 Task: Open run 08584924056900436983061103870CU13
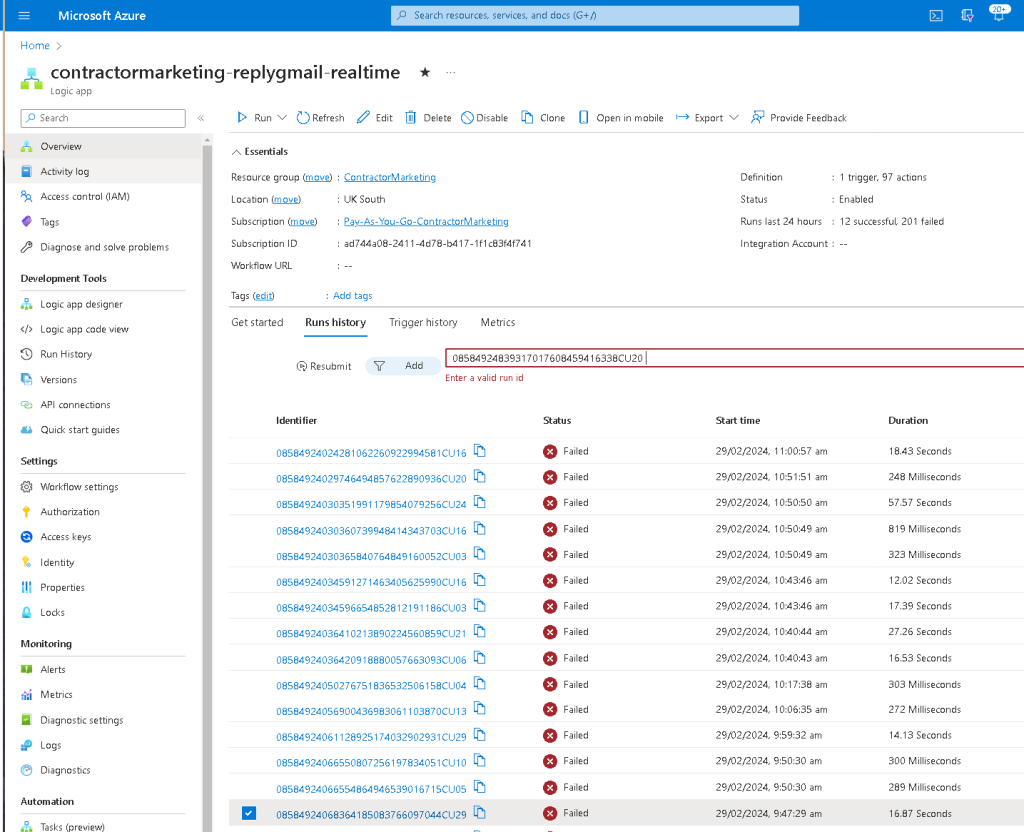(371, 711)
